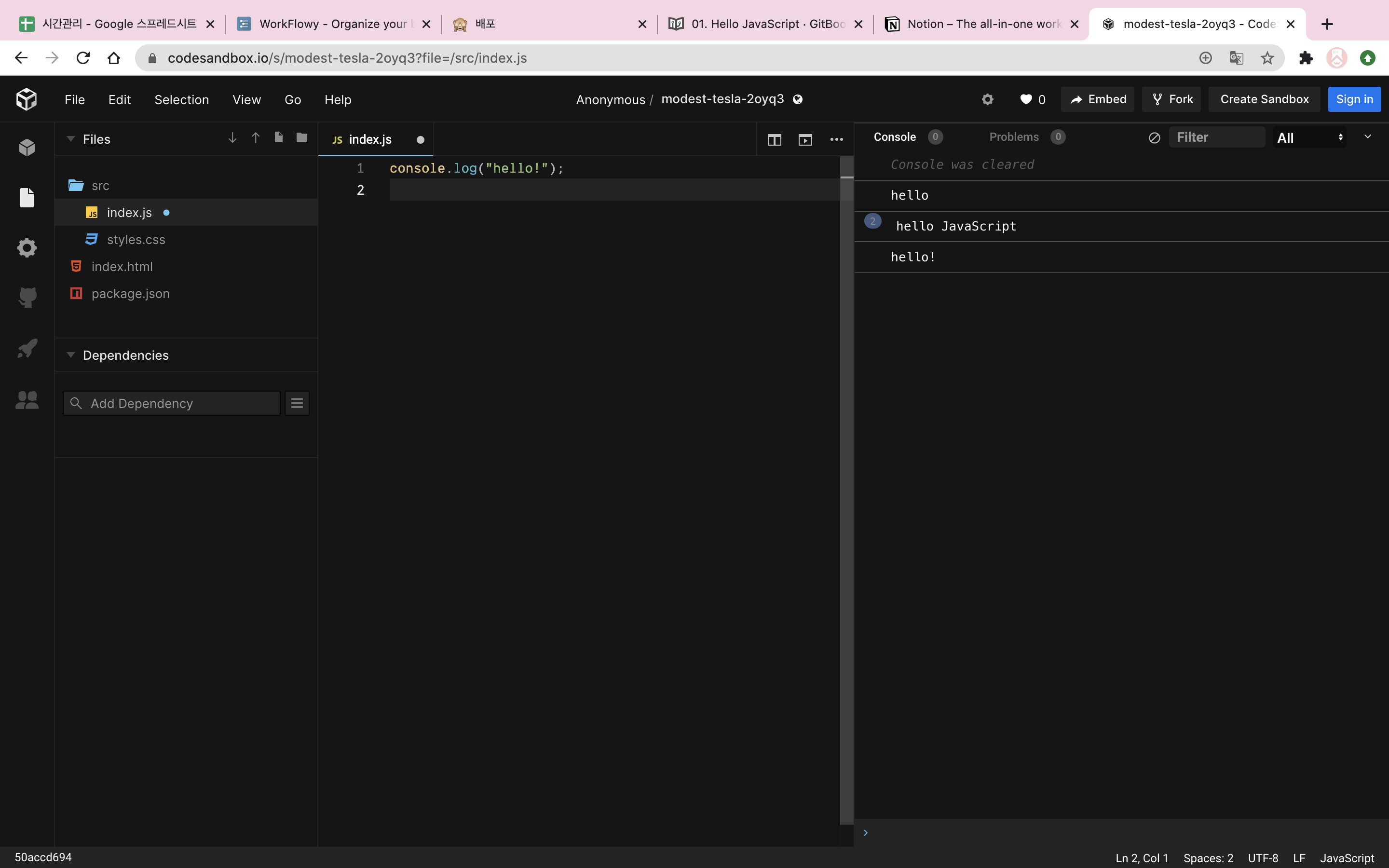Collapse console panel with chevron

click(1368, 136)
